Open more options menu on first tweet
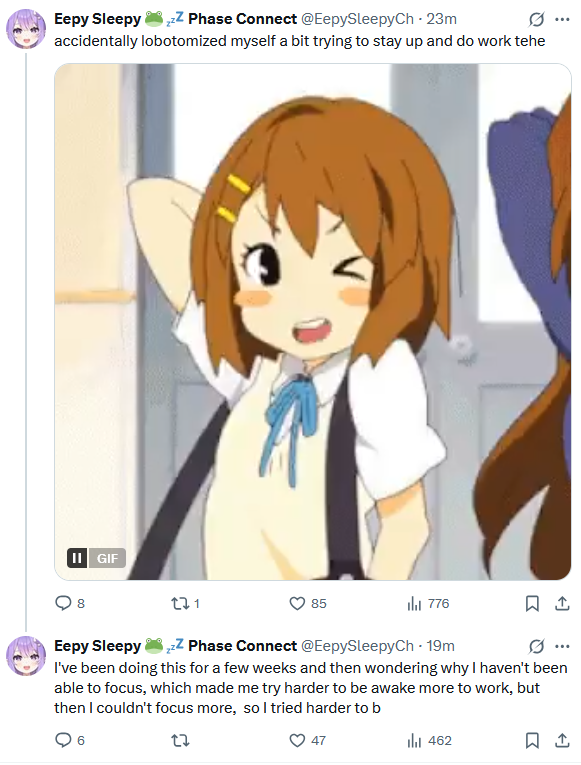 562,20
